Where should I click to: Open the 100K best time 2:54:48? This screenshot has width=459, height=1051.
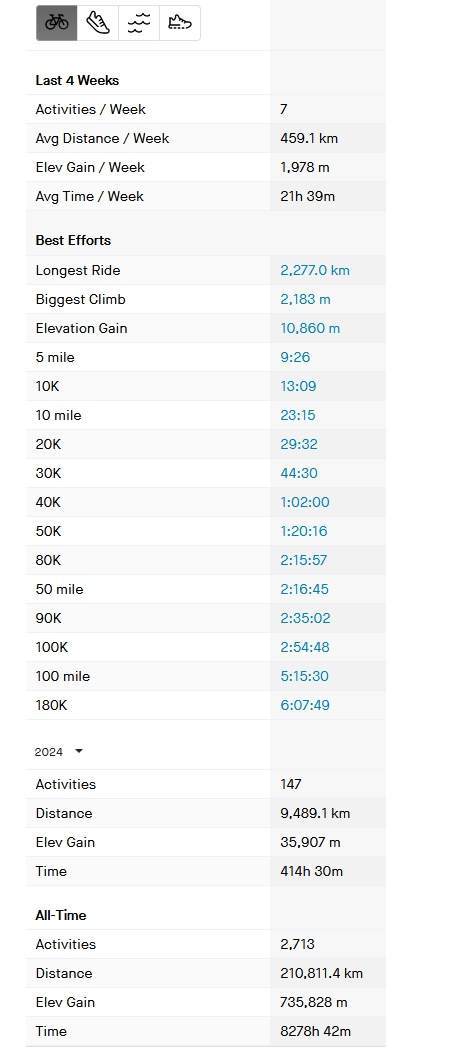[305, 647]
